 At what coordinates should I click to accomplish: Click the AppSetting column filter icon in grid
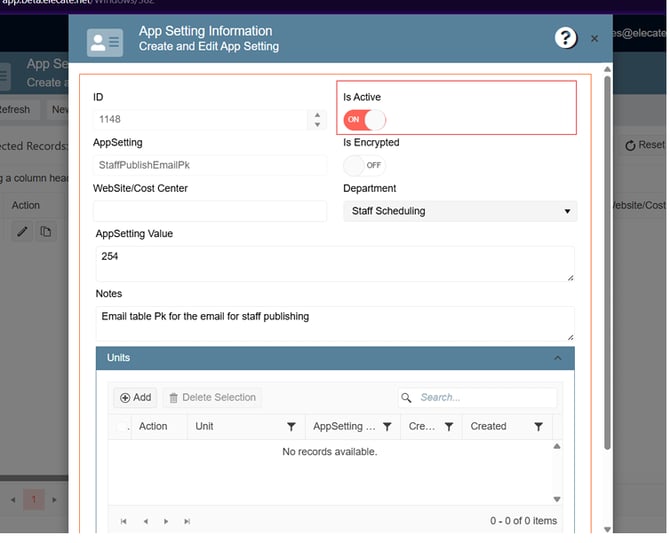pos(387,427)
